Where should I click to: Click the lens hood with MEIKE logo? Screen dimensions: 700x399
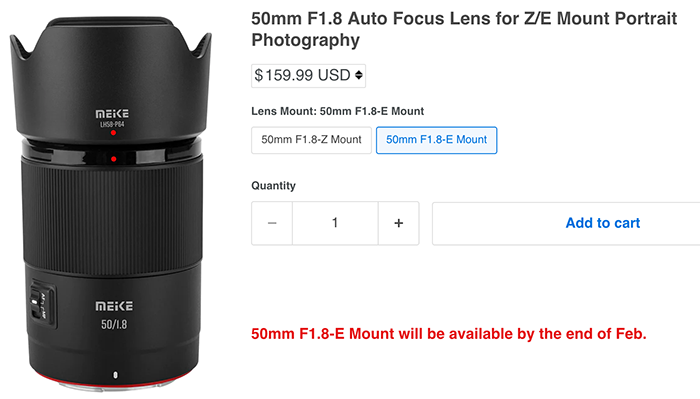click(111, 80)
